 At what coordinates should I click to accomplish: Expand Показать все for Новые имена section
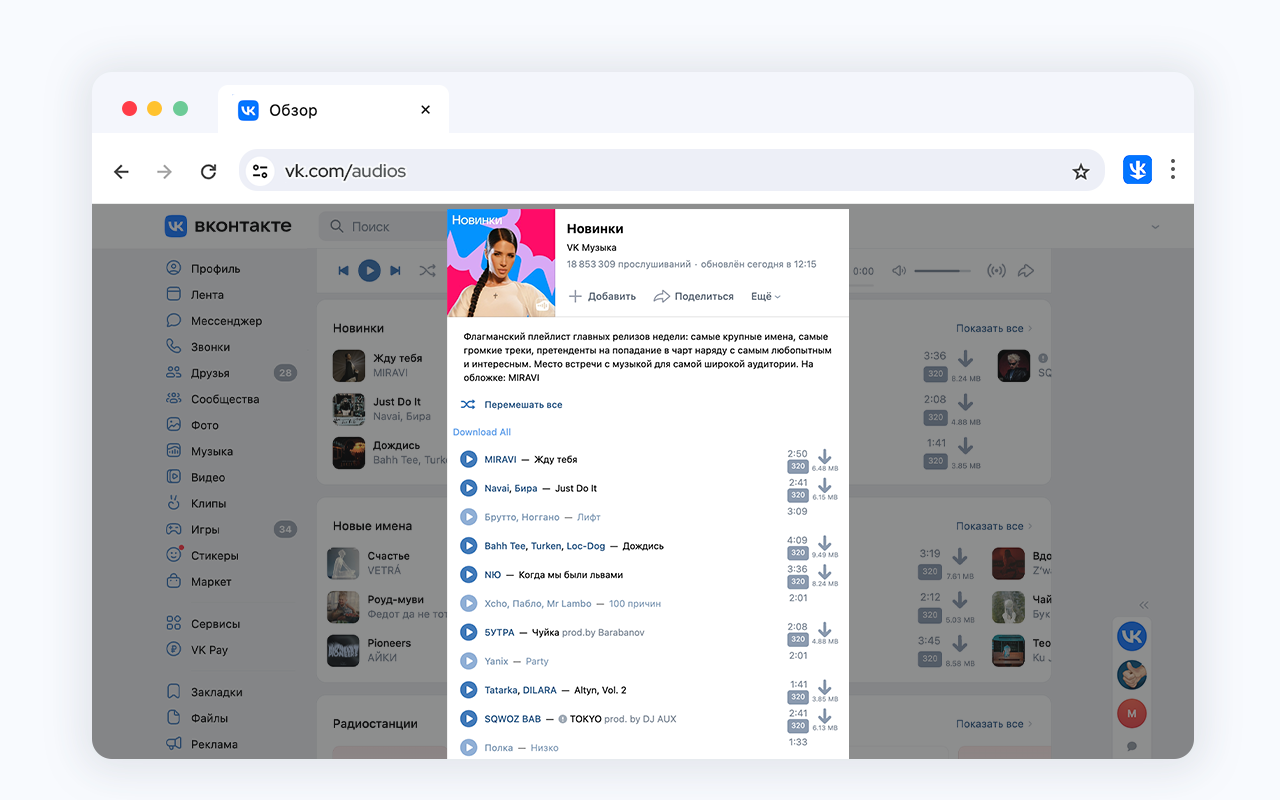pyautogui.click(x=994, y=526)
